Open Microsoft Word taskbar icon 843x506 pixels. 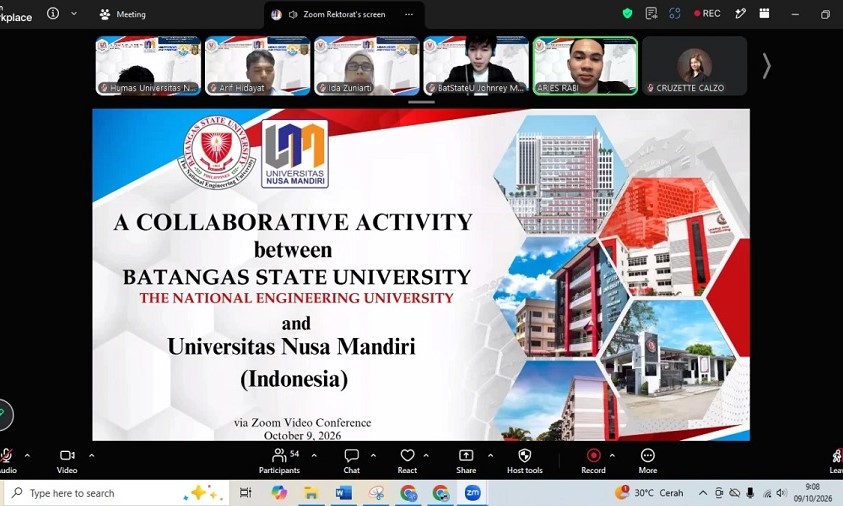click(x=343, y=493)
